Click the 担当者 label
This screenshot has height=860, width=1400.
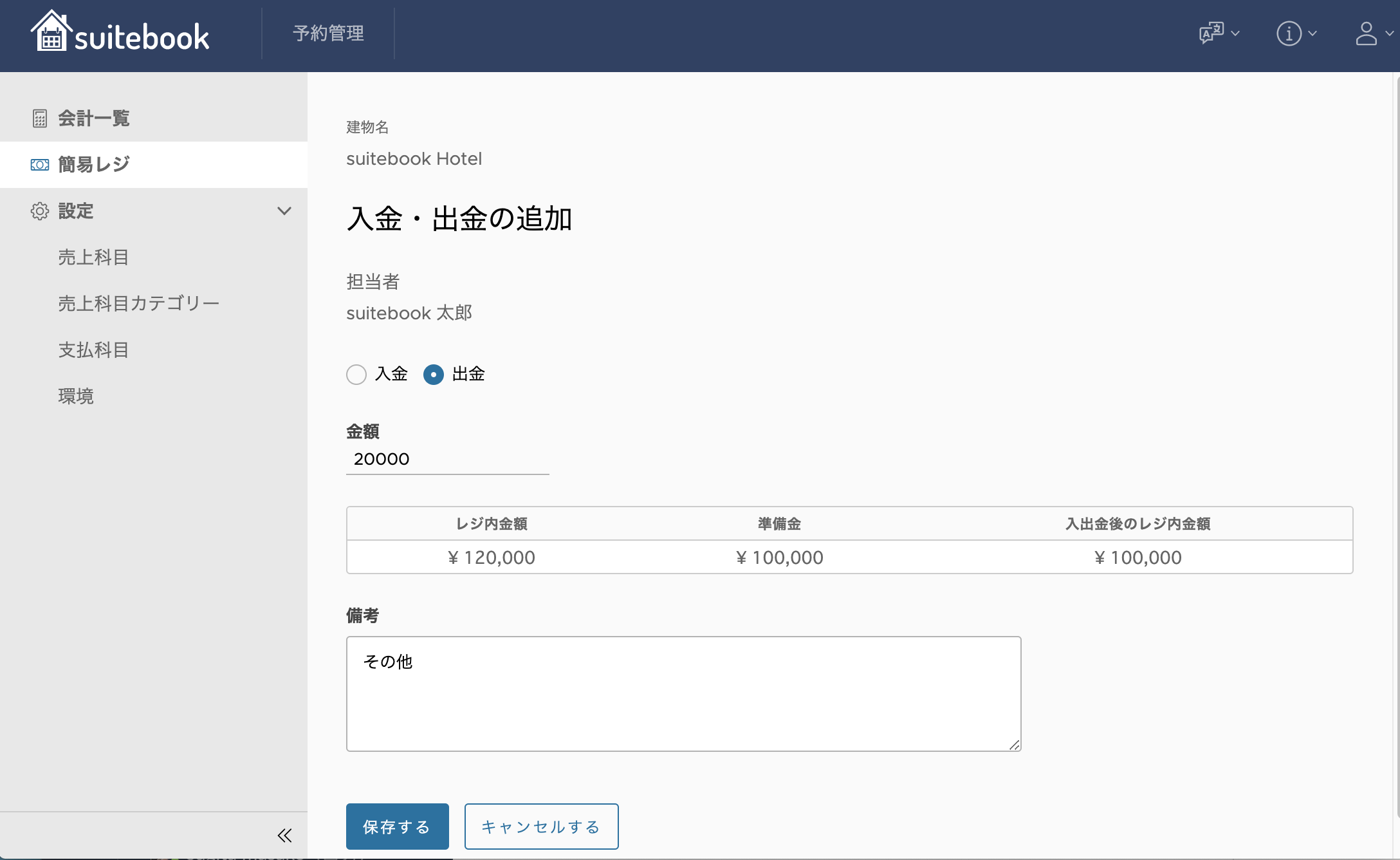pos(373,282)
